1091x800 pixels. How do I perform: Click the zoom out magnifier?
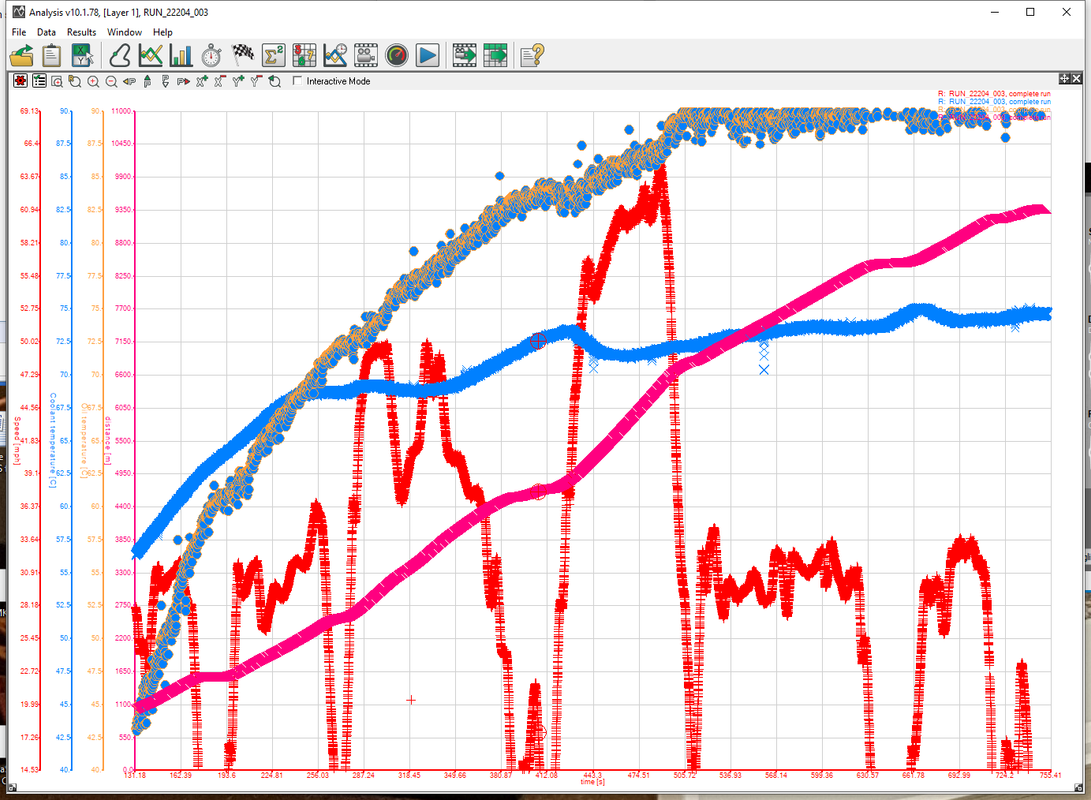click(x=111, y=81)
